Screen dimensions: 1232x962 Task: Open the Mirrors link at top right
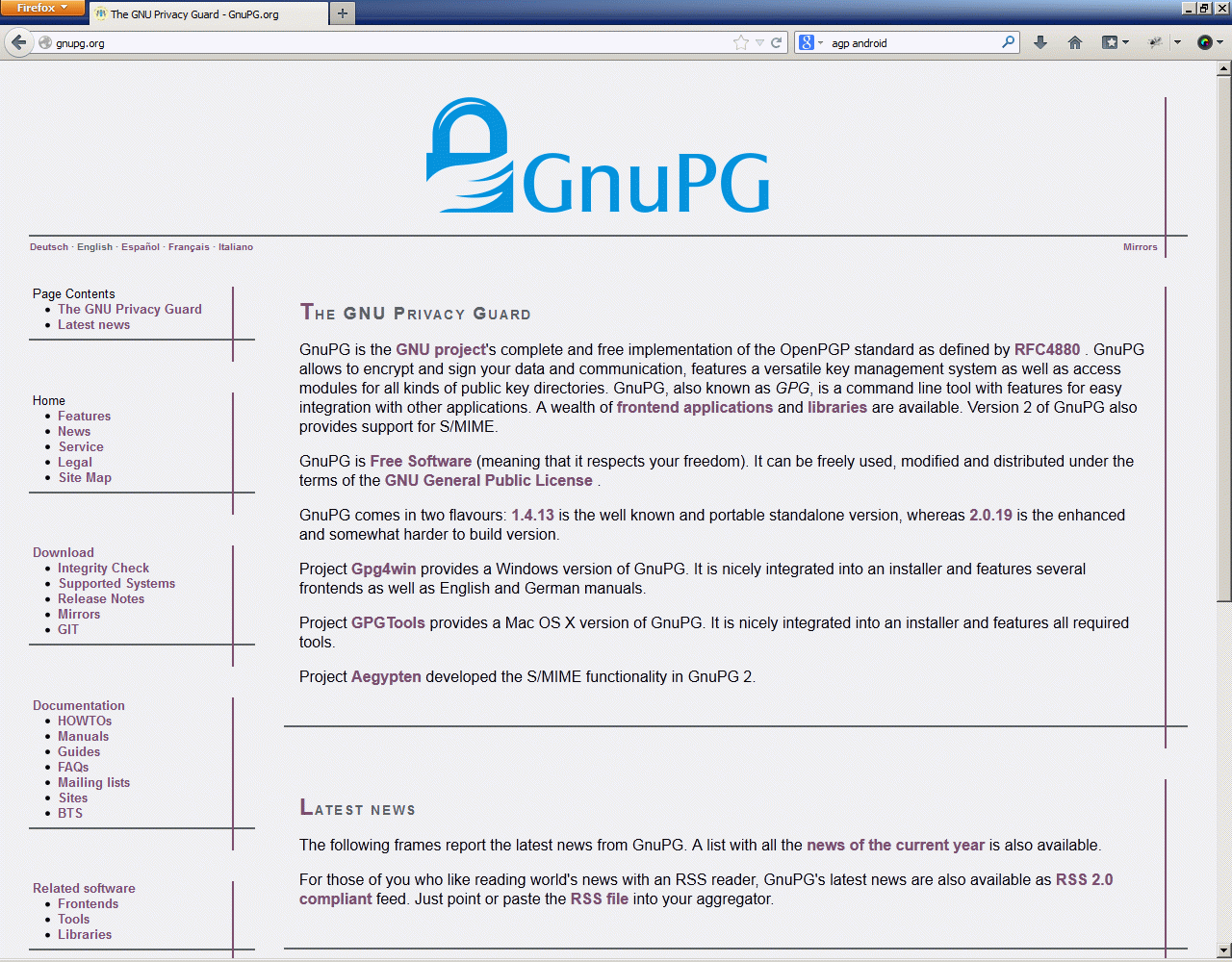tap(1141, 247)
